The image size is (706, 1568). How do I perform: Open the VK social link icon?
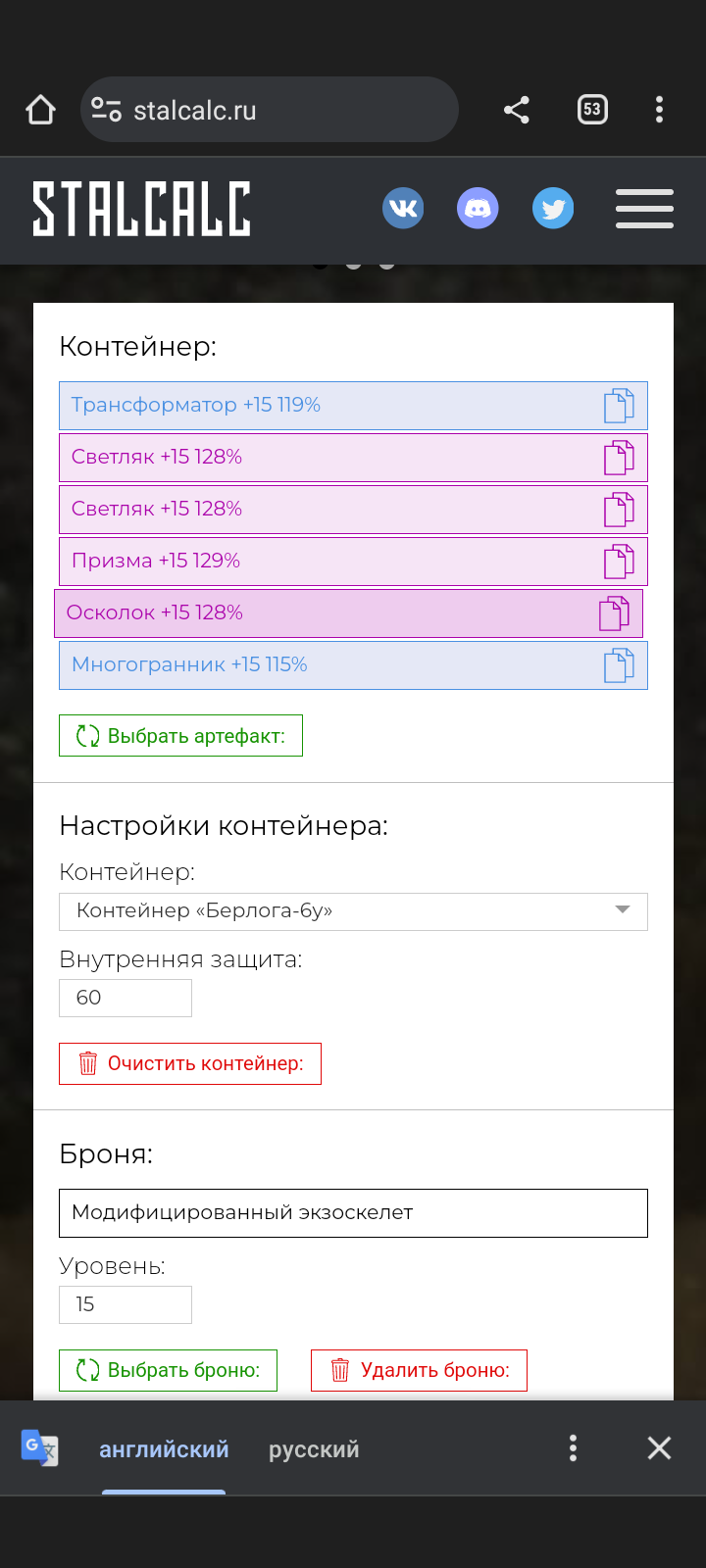pyautogui.click(x=403, y=209)
